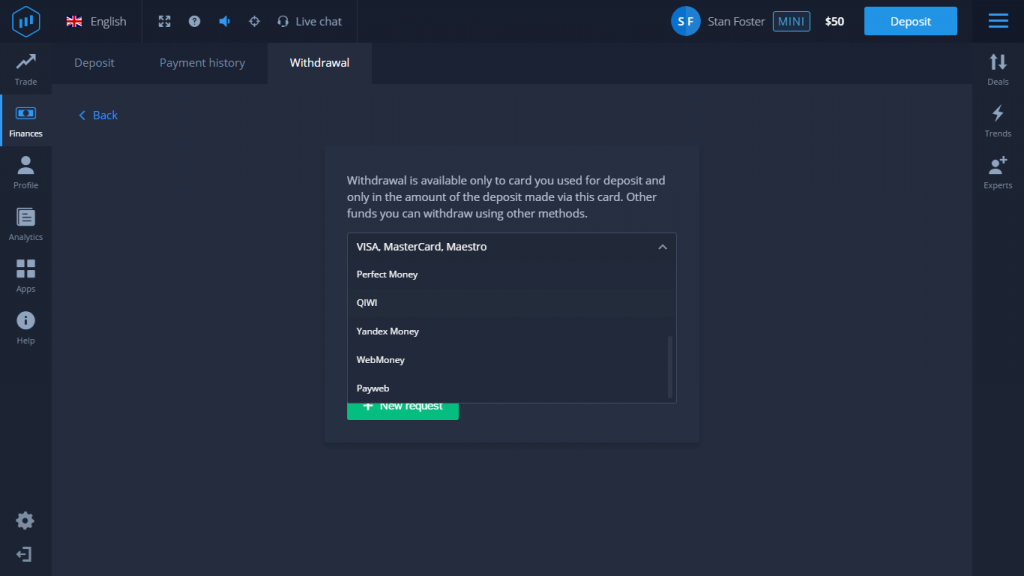Toggle fullscreen mode icon
The image size is (1024, 576).
point(165,22)
